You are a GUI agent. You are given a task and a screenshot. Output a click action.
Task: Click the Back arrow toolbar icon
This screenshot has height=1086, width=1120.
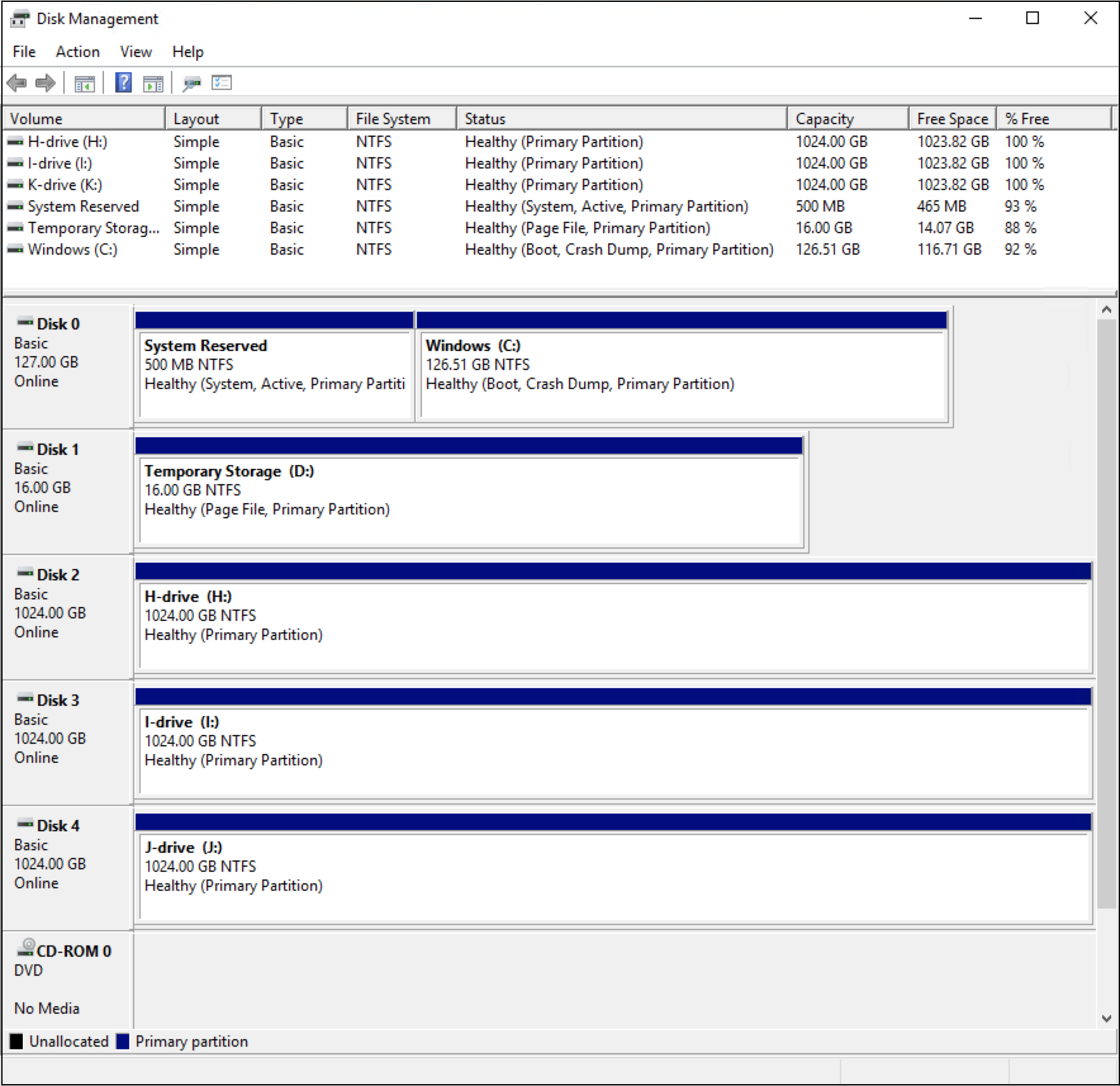pyautogui.click(x=17, y=83)
